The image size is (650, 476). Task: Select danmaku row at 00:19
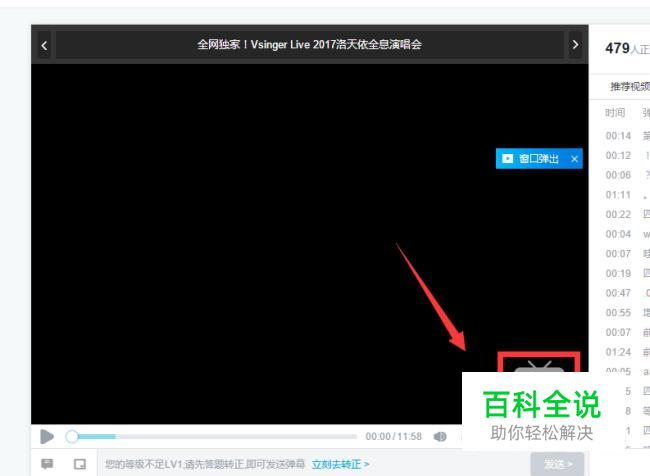[x=627, y=273]
